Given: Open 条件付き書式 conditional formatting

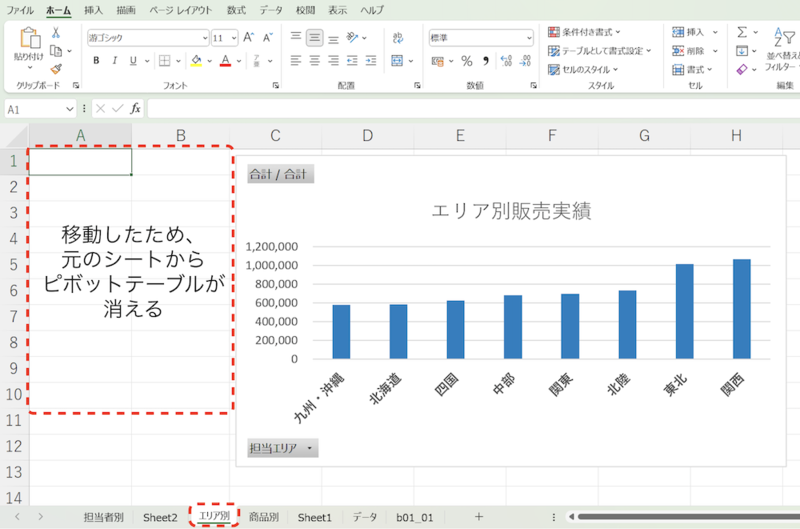Looking at the screenshot, I should pos(584,32).
